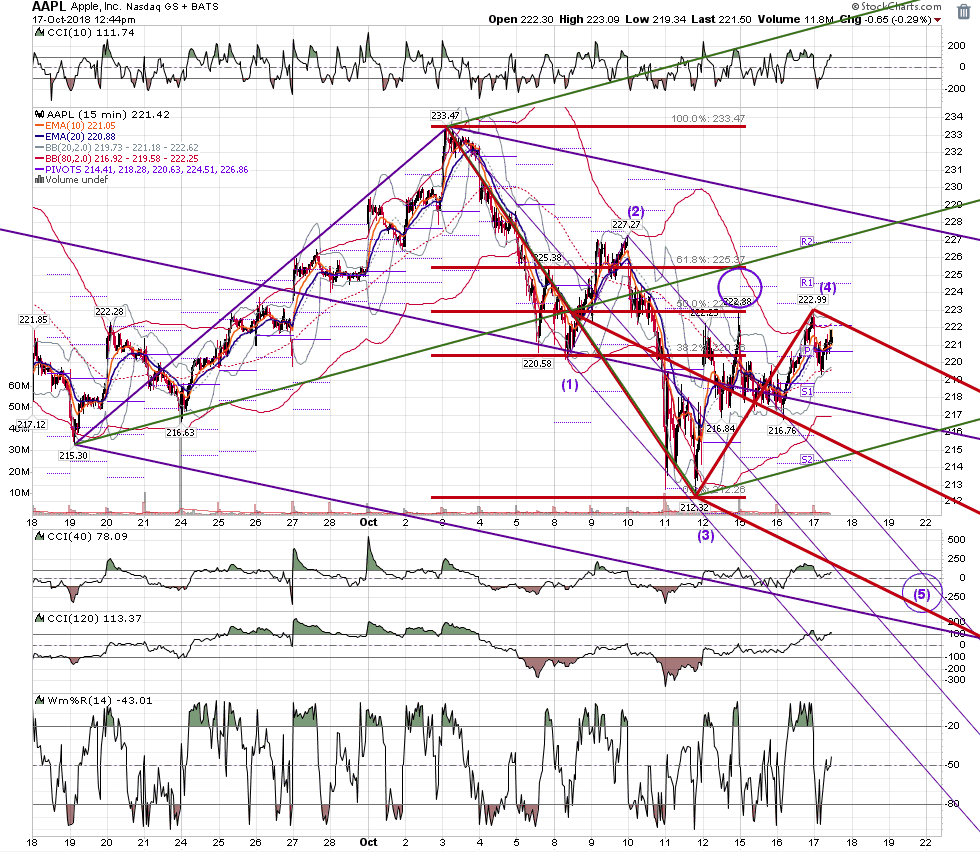Click the S2 pivot label

(x=807, y=460)
